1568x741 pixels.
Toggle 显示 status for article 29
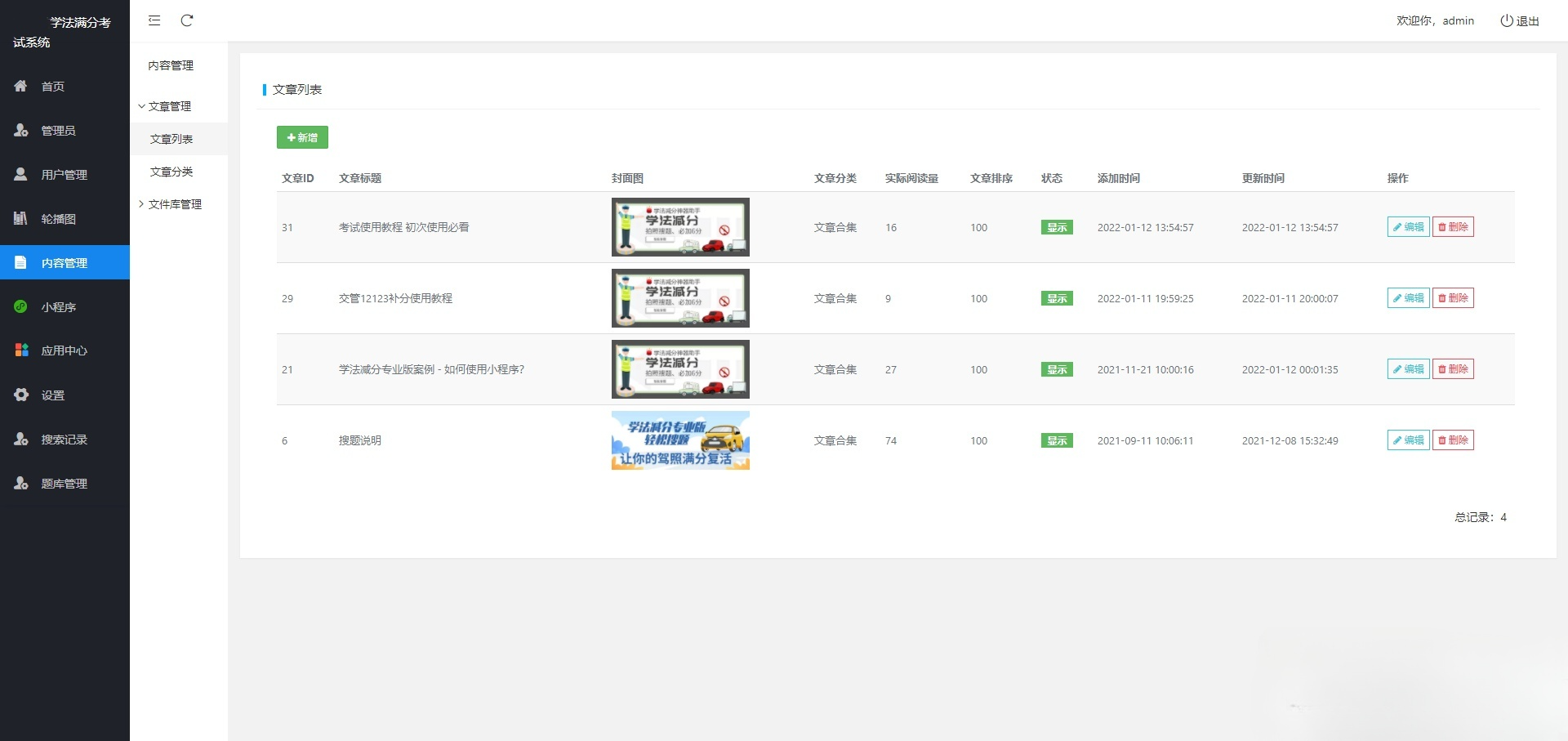[1056, 298]
